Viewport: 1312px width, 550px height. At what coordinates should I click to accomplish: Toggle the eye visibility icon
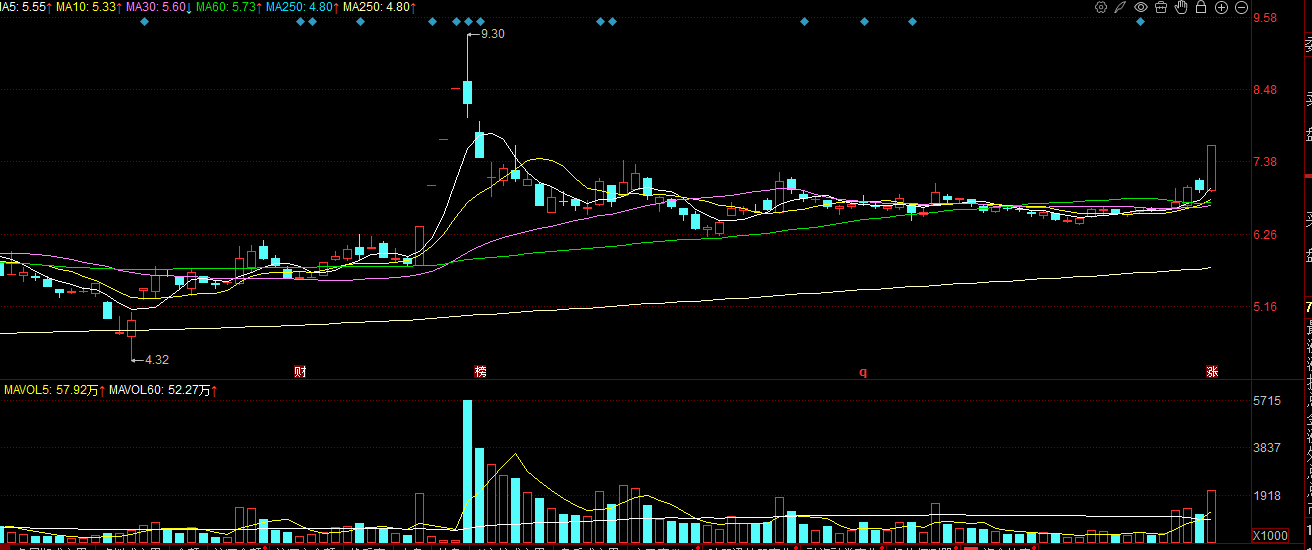(1141, 7)
